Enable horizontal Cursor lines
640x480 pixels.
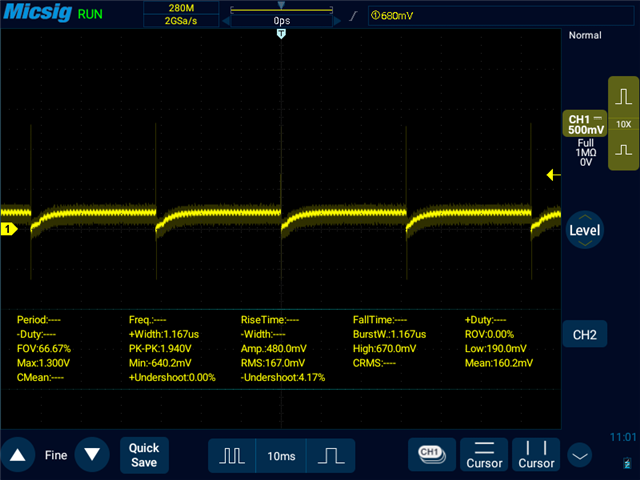click(x=484, y=455)
